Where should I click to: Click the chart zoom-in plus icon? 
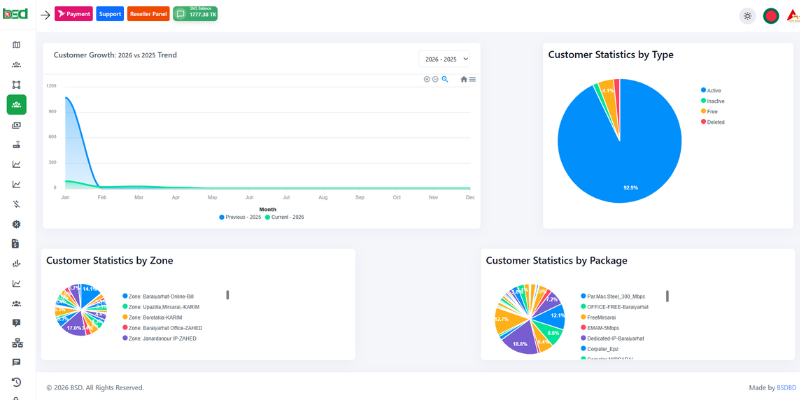coord(426,79)
